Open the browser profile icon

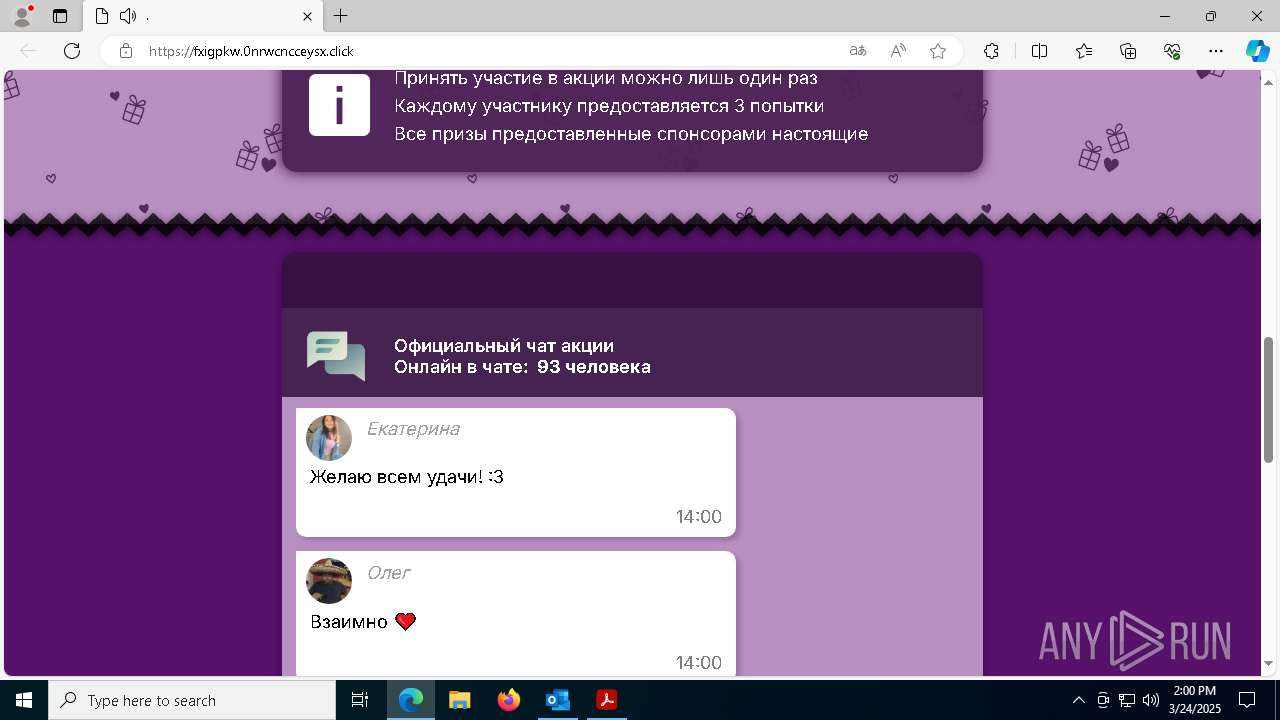coord(21,16)
